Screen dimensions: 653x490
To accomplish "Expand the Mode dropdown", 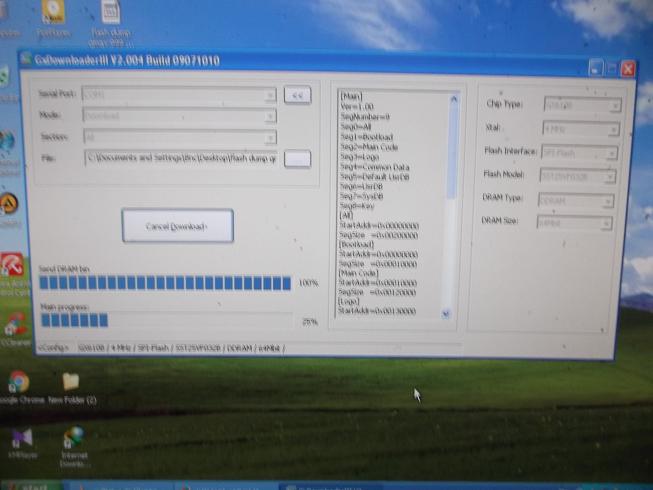I will coord(270,116).
